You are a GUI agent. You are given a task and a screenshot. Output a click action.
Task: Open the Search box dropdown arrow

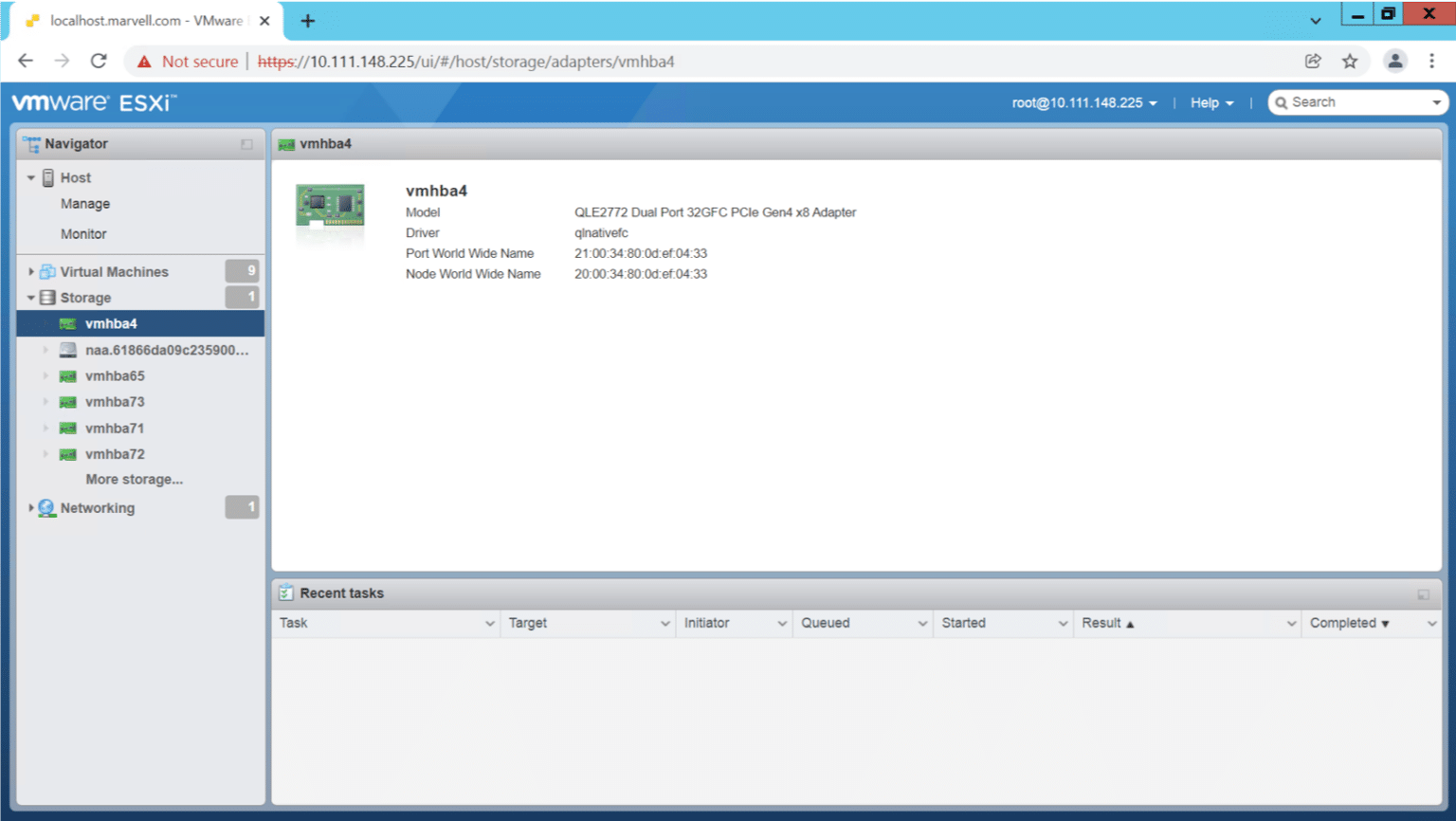[x=1436, y=102]
